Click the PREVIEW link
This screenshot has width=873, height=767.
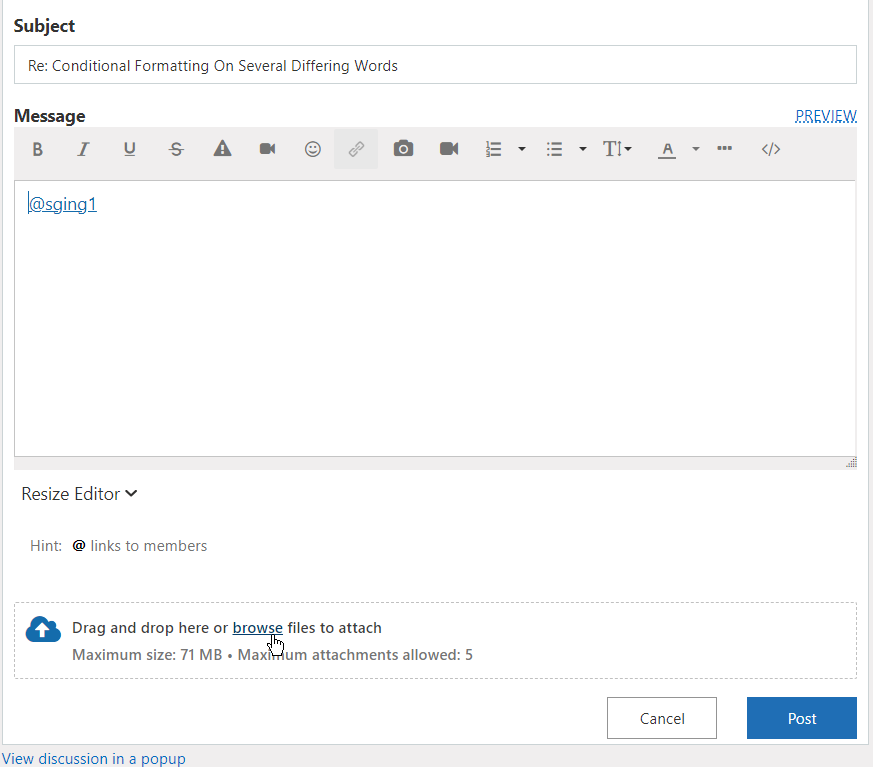826,116
